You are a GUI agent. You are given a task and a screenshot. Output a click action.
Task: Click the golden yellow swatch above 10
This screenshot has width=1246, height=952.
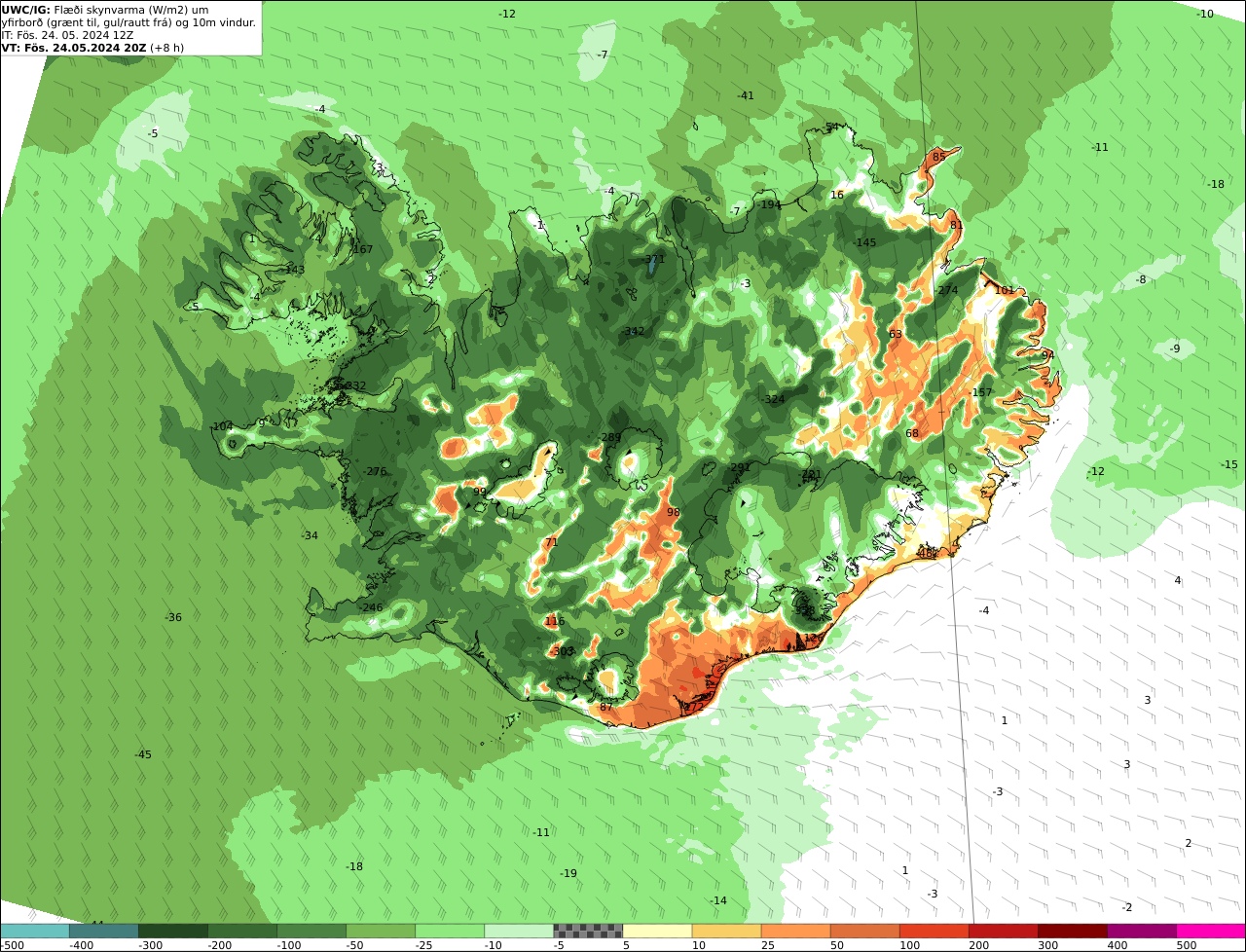tap(726, 931)
